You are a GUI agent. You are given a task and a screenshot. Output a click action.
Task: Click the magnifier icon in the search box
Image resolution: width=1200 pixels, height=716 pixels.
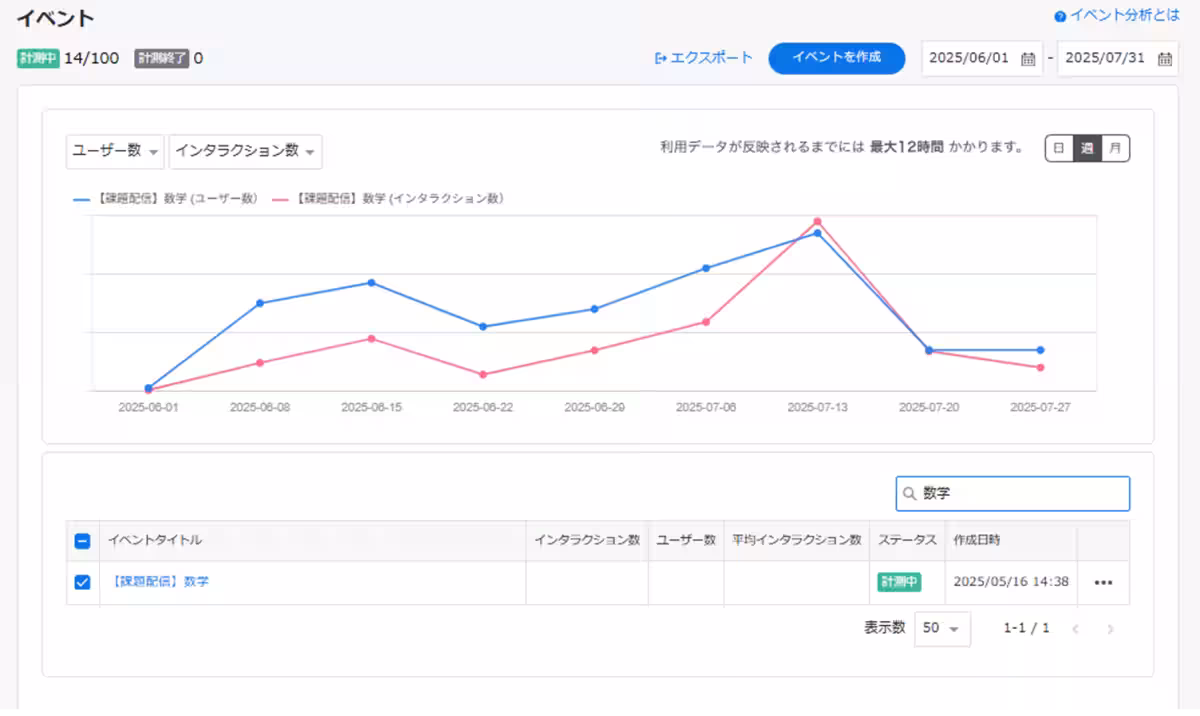[x=908, y=493]
